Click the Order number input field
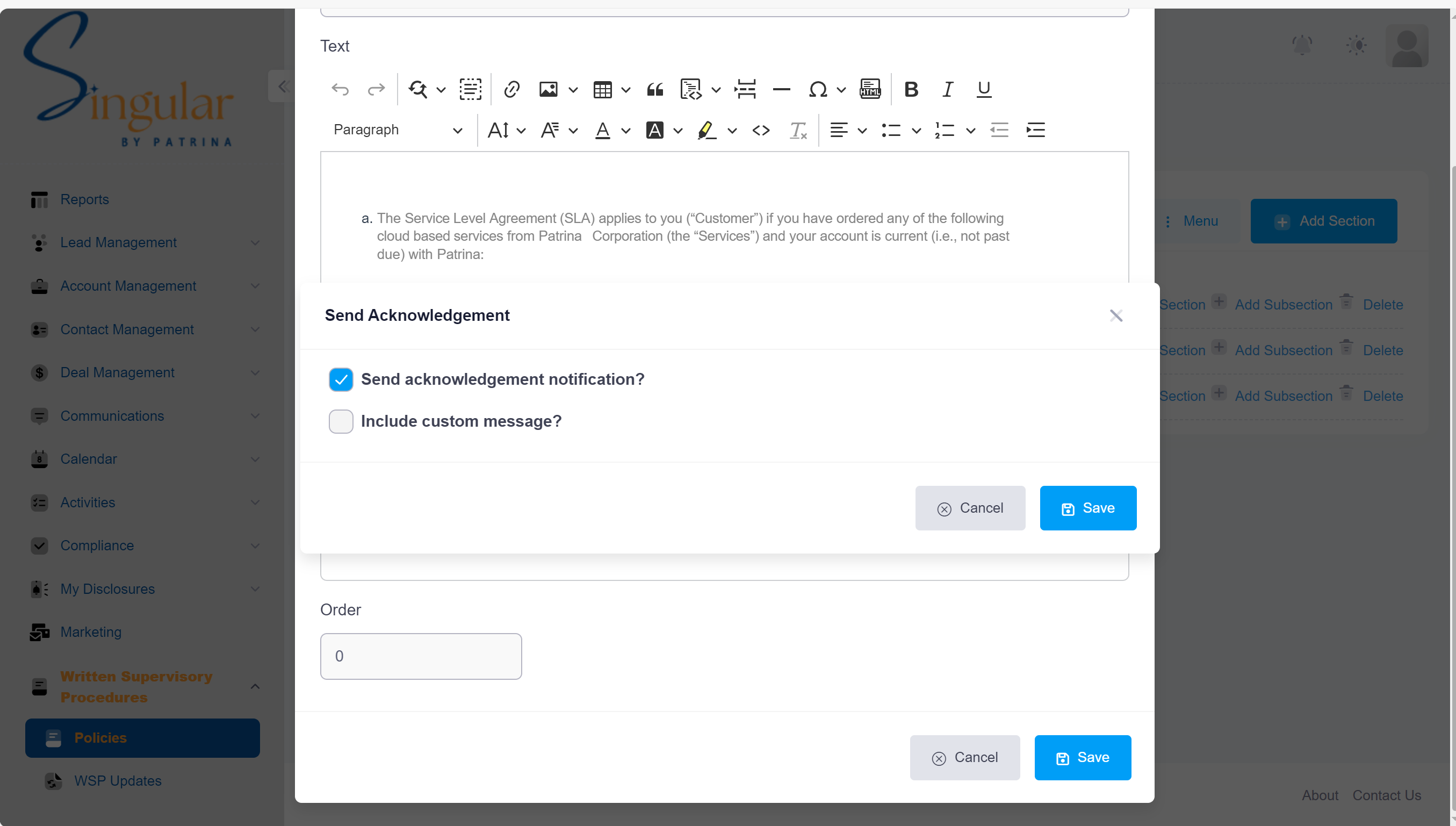 421,656
